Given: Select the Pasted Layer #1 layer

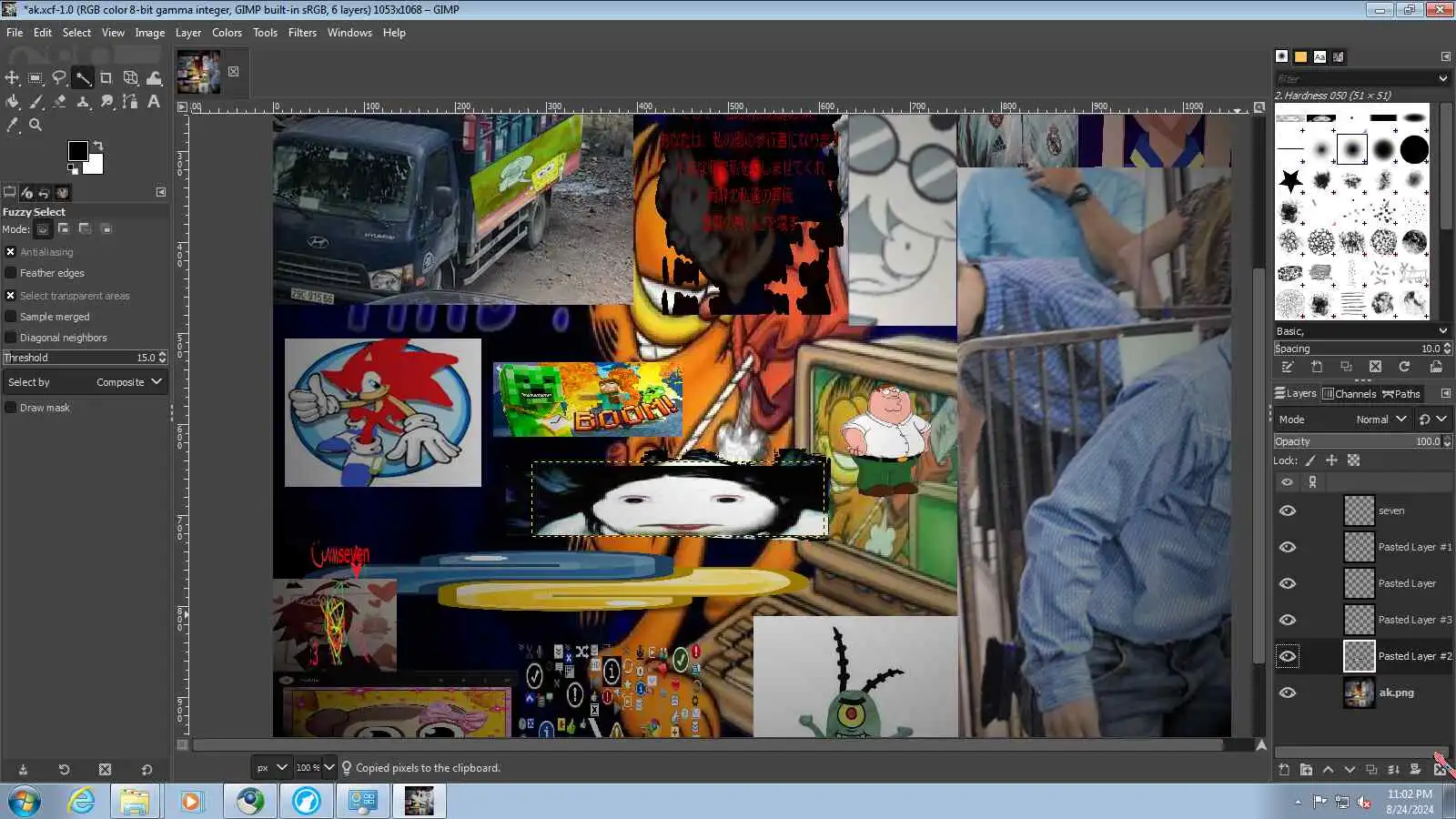Looking at the screenshot, I should point(1362,547).
